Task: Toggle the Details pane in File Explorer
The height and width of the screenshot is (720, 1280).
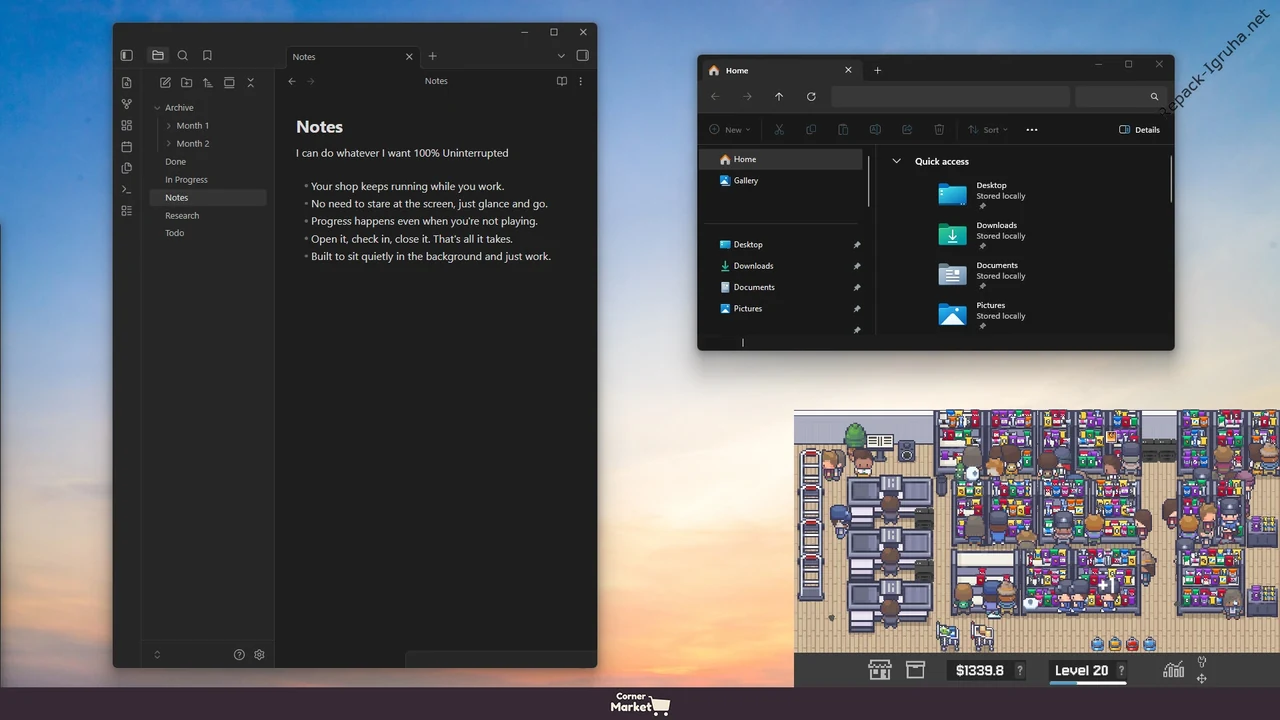Action: tap(1139, 130)
